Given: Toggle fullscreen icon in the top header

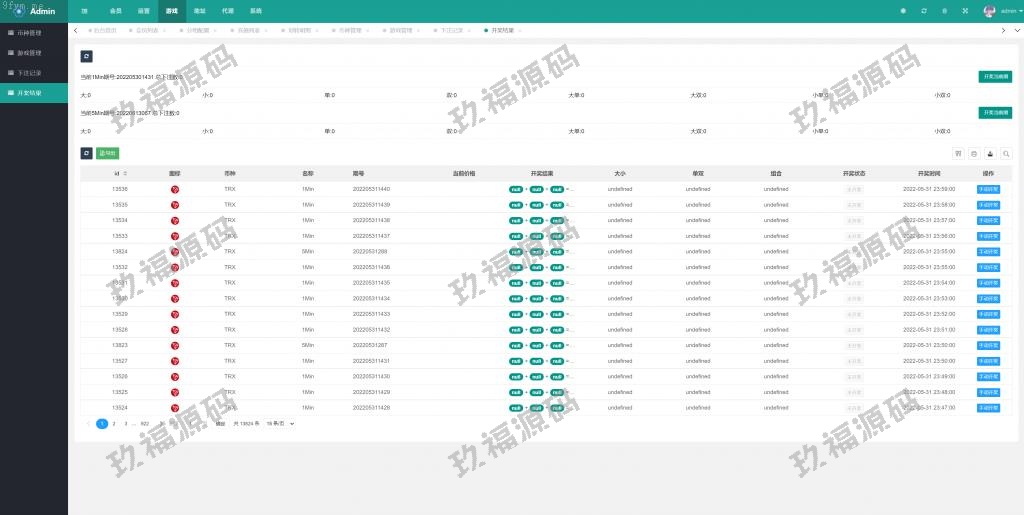Looking at the screenshot, I should (965, 11).
